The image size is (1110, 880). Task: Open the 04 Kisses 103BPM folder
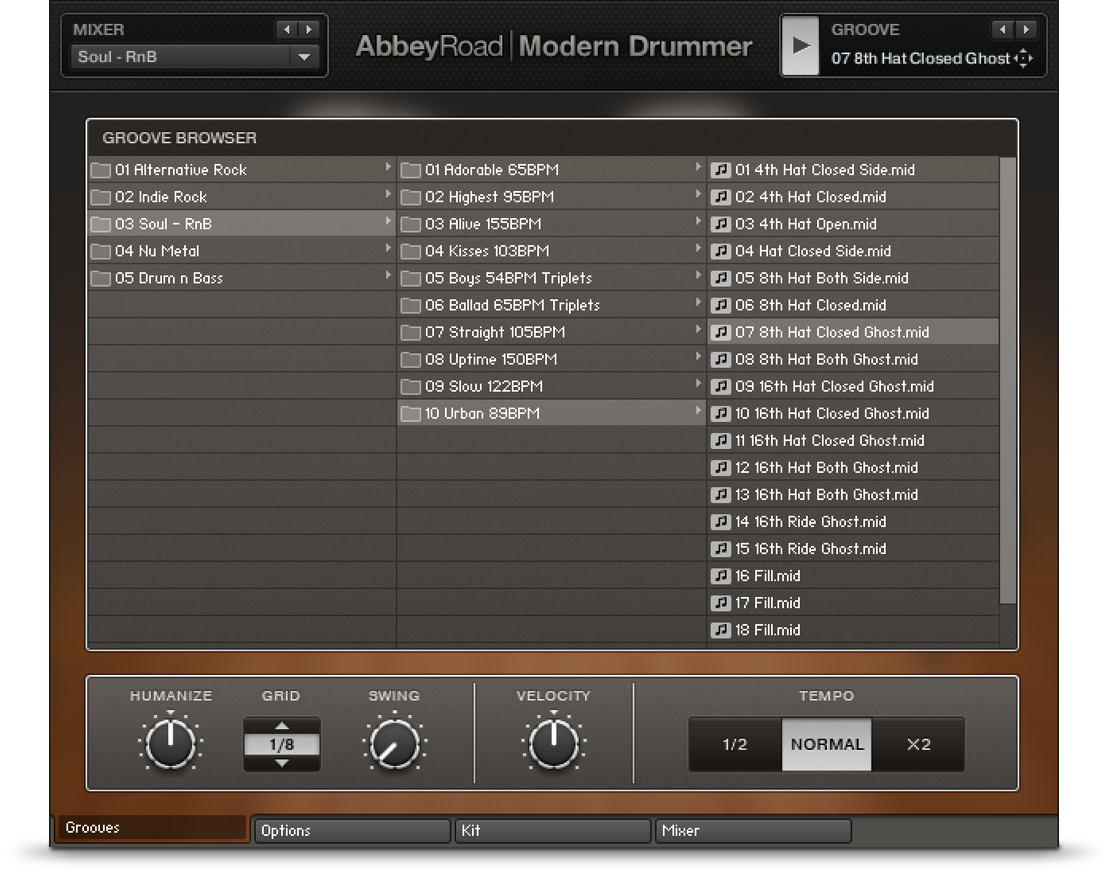click(551, 251)
